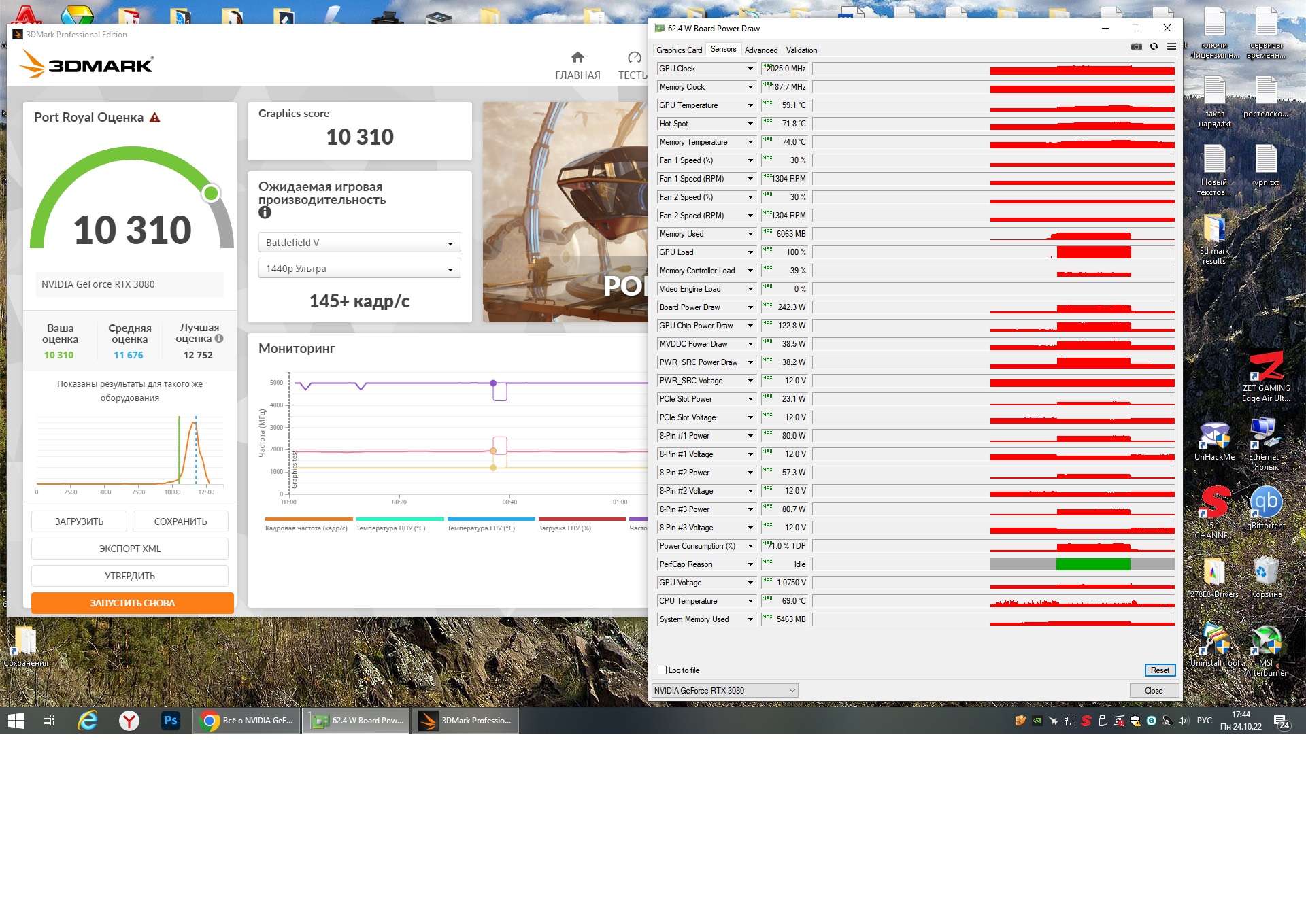
Task: Open the Advanced tab in GPU-Z
Action: (x=760, y=50)
